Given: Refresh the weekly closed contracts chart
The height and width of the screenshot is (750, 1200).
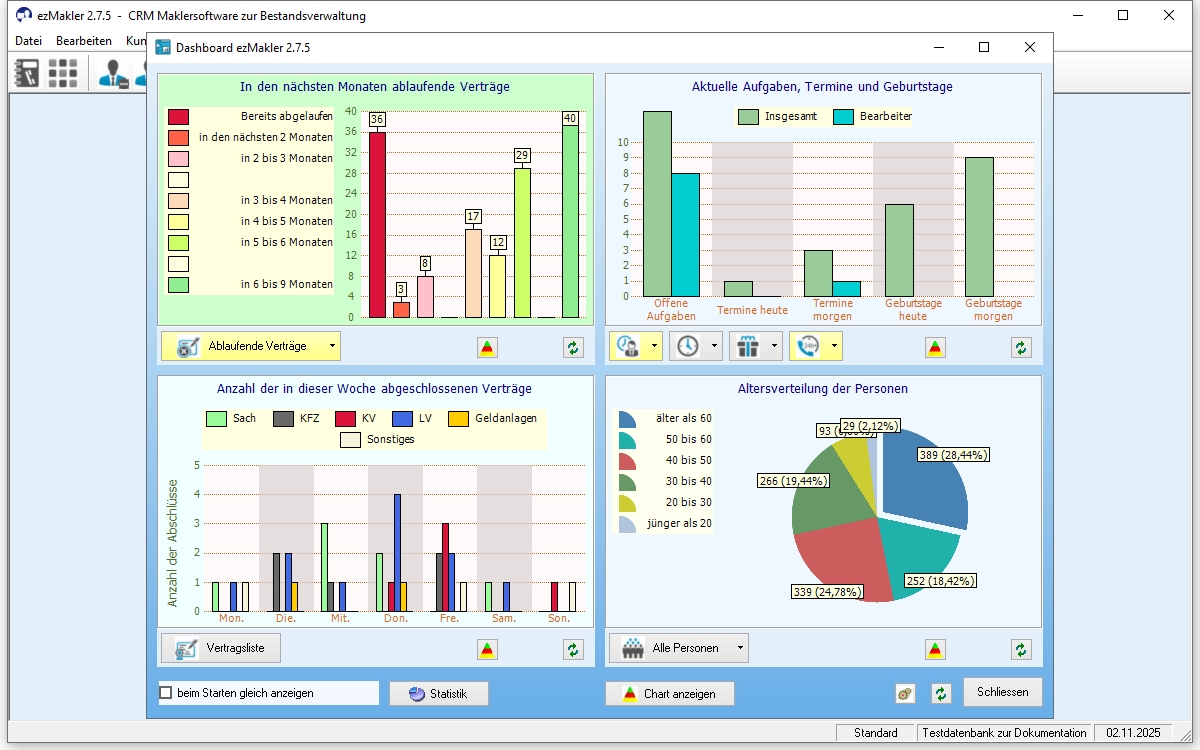Looking at the screenshot, I should tap(573, 649).
